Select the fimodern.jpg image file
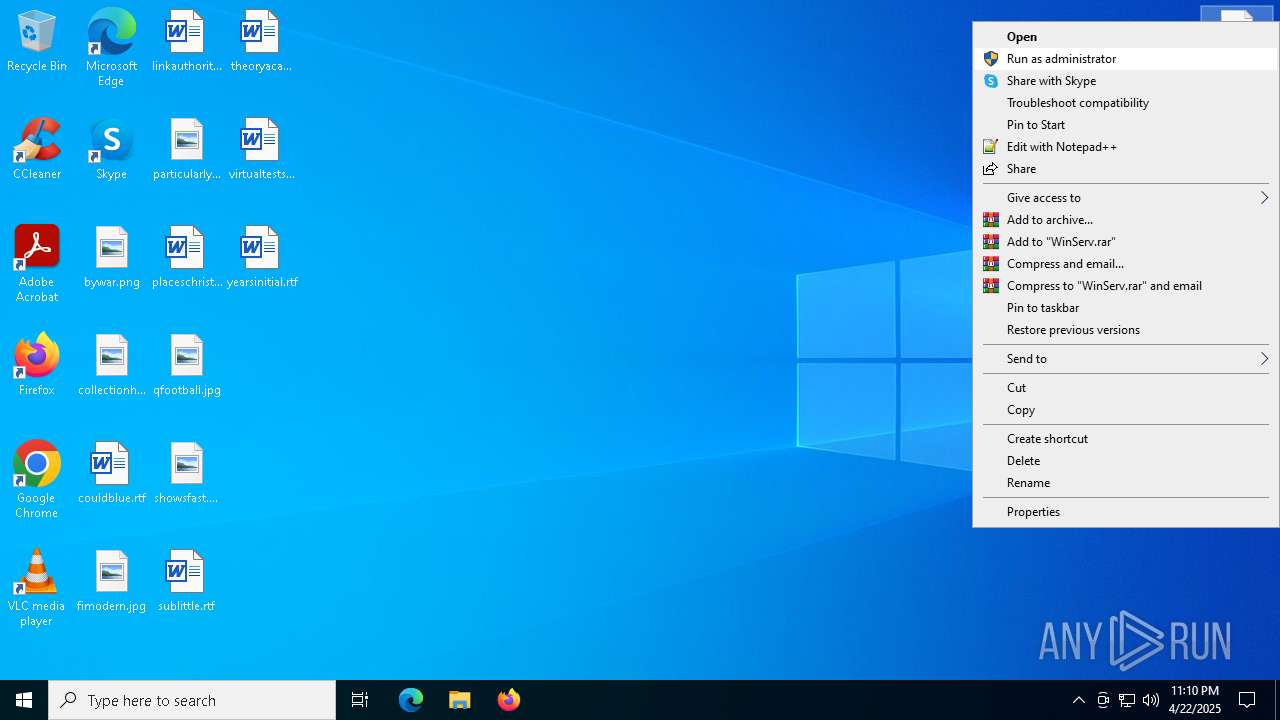Screen dimensions: 1280x720 tap(111, 582)
